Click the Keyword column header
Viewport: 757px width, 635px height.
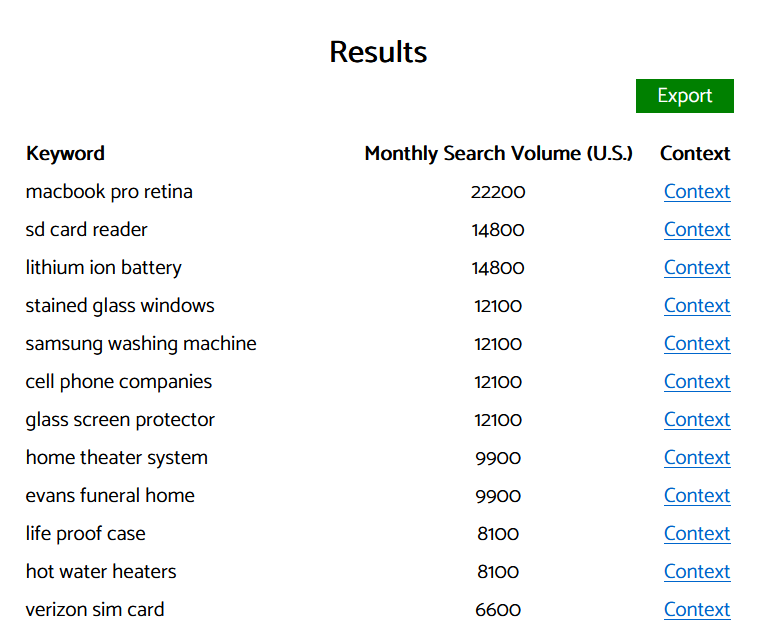[65, 154]
